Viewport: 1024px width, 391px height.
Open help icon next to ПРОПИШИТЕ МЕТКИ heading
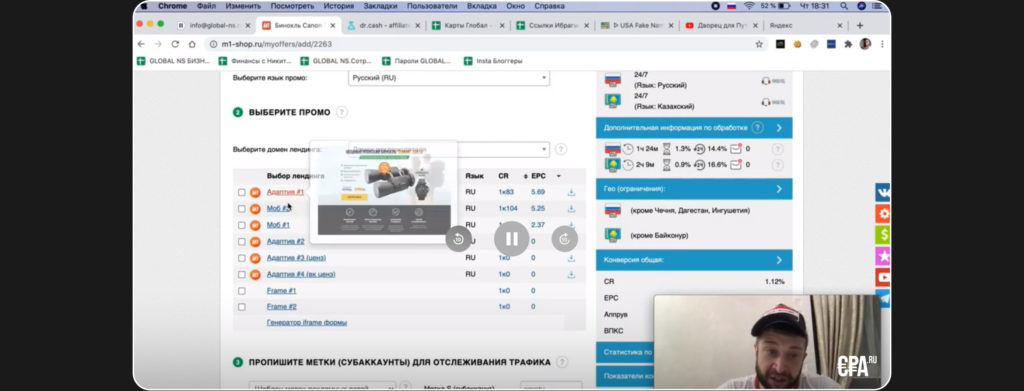(562, 362)
